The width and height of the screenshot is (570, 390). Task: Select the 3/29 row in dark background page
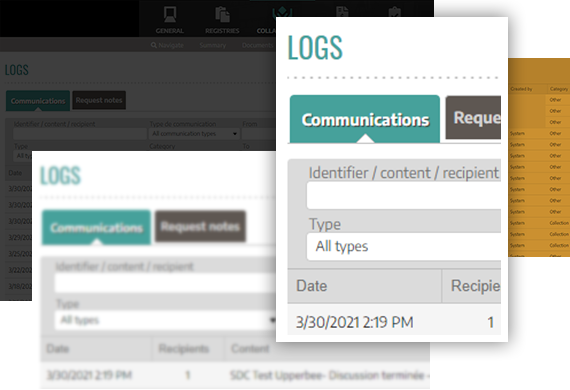tap(19, 237)
